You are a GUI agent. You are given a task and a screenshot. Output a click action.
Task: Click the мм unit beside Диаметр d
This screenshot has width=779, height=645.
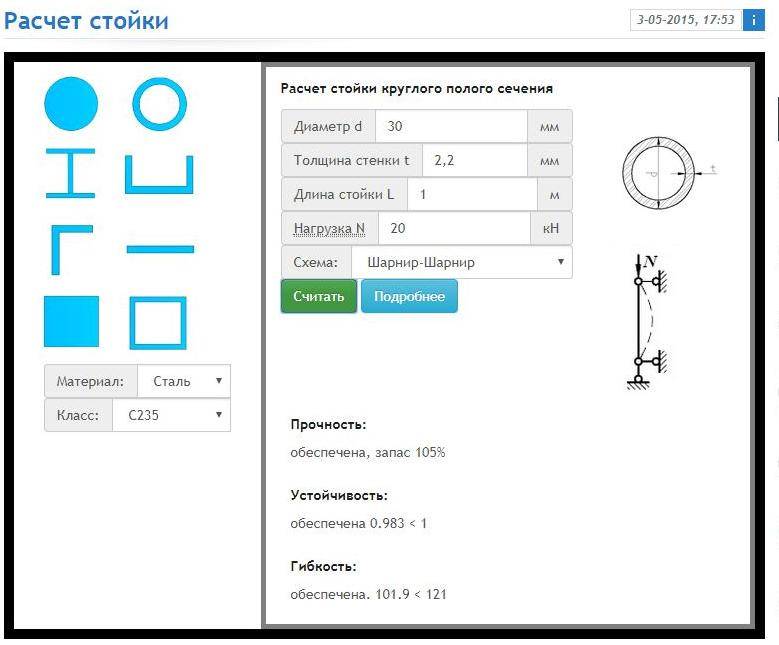[549, 126]
